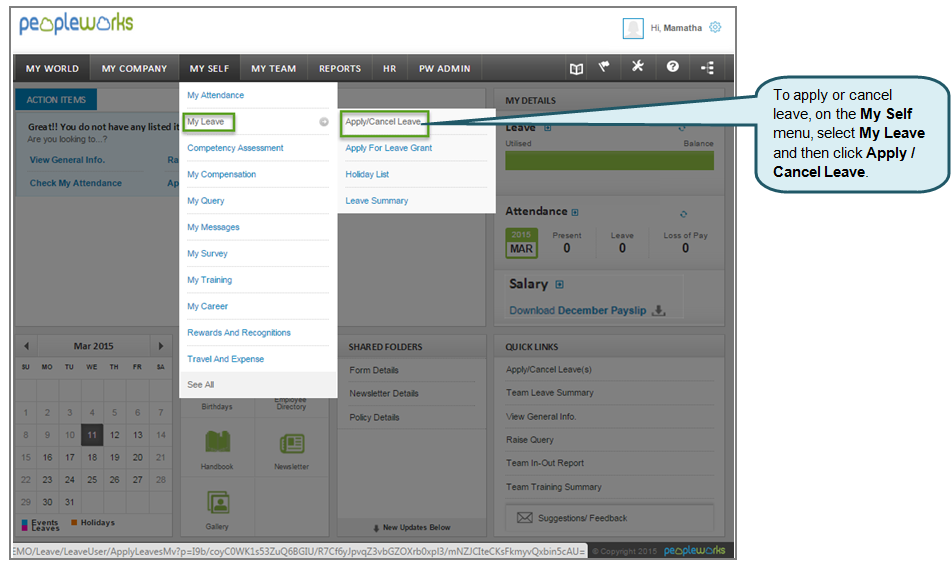Image resolution: width=952 pixels, height=563 pixels.
Task: Expand the Salary section plus icon
Action: pyautogui.click(x=559, y=284)
